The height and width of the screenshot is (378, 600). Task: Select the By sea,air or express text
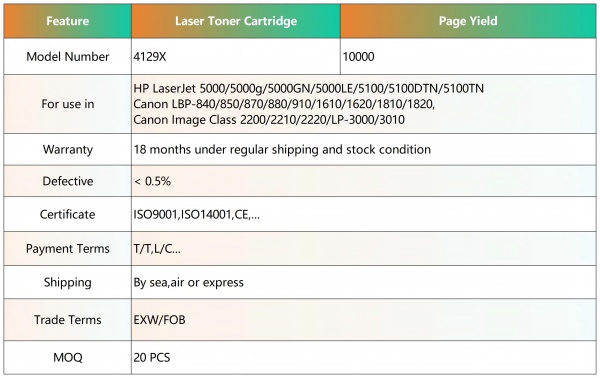[x=188, y=282]
